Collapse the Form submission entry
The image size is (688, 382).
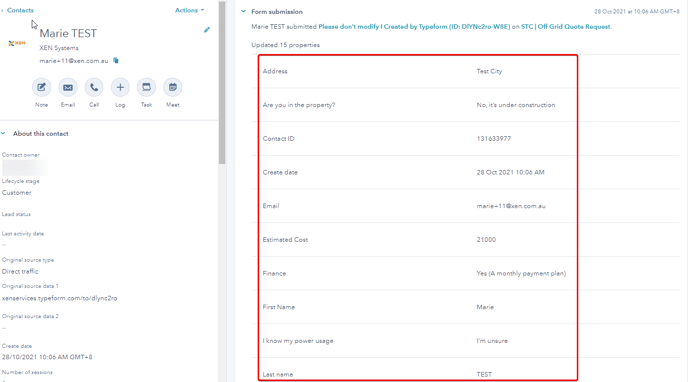tap(244, 11)
